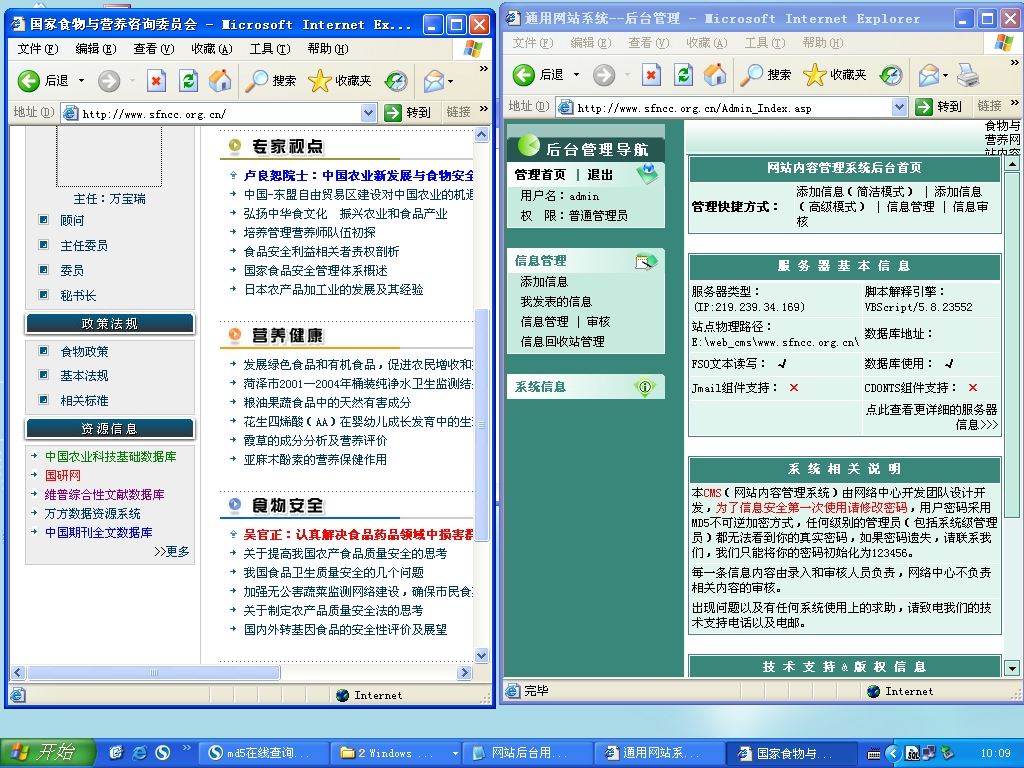Open 编辑(E) menu in admin IE window
The image size is (1024, 768).
(x=591, y=42)
